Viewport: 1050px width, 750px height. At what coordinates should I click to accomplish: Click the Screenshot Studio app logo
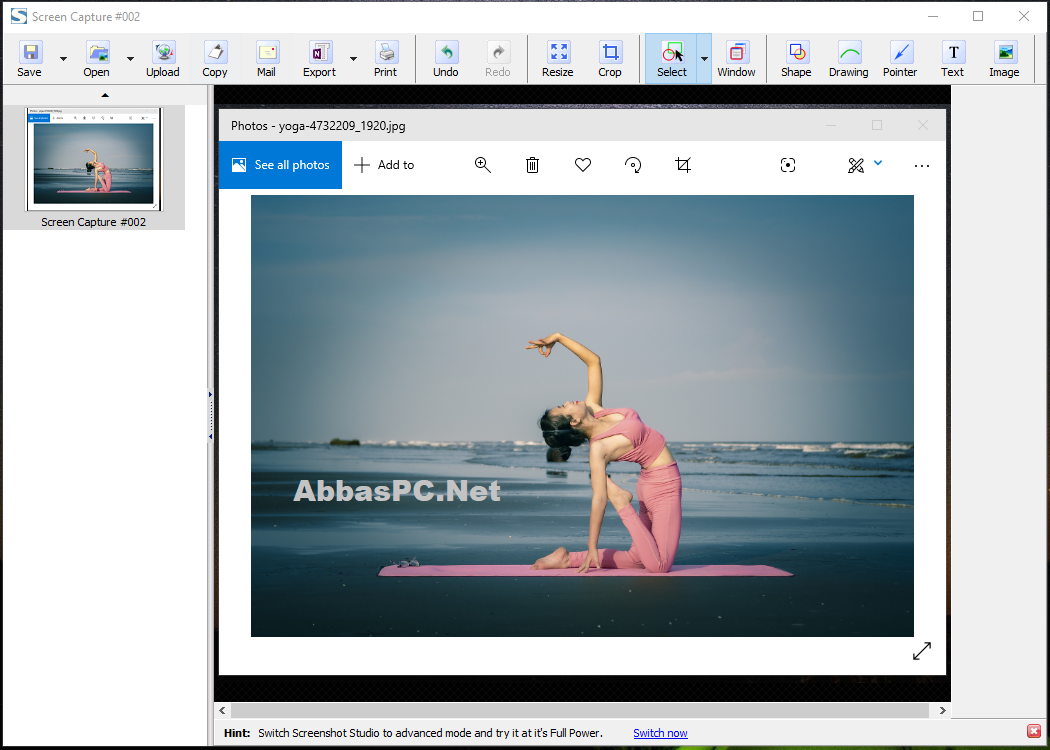pos(19,16)
